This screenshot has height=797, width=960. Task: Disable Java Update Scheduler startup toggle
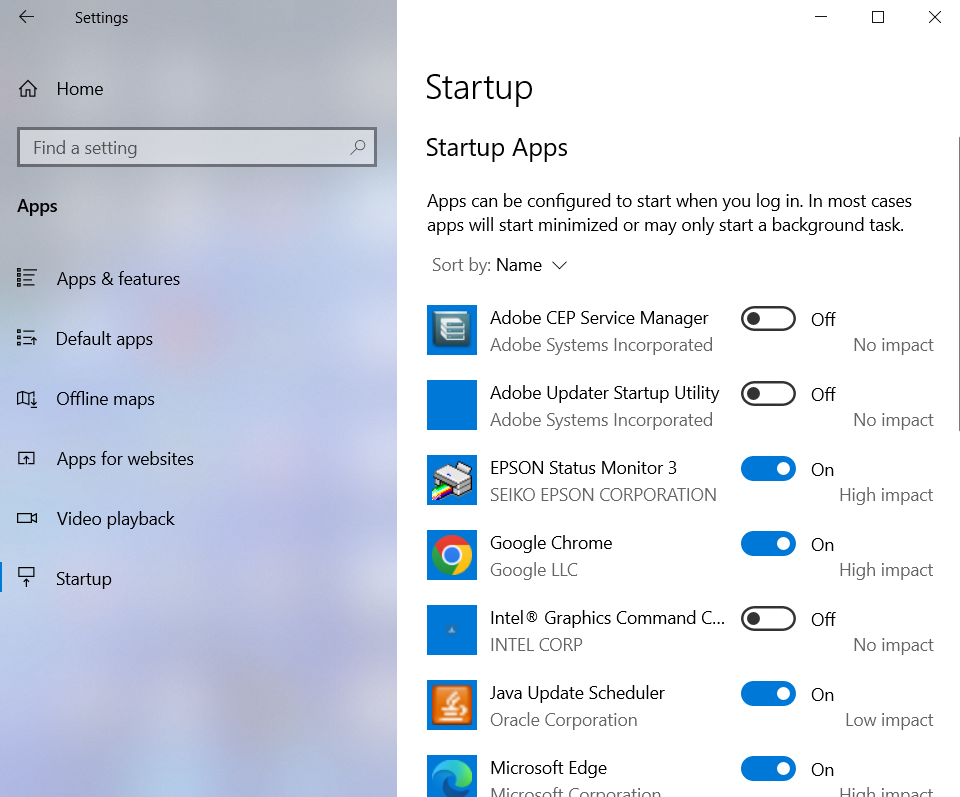(x=768, y=694)
